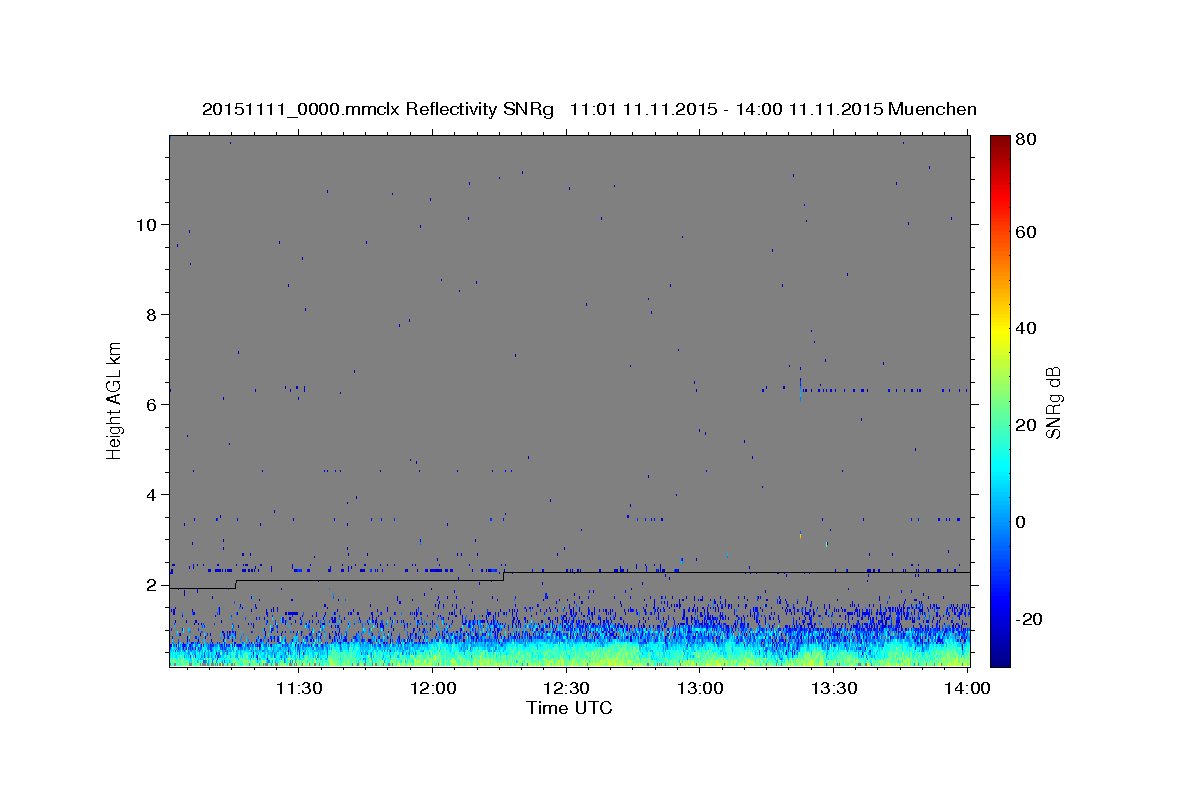This screenshot has width=1200, height=800.
Task: Click the 13:30 time tick label
Action: (x=833, y=688)
